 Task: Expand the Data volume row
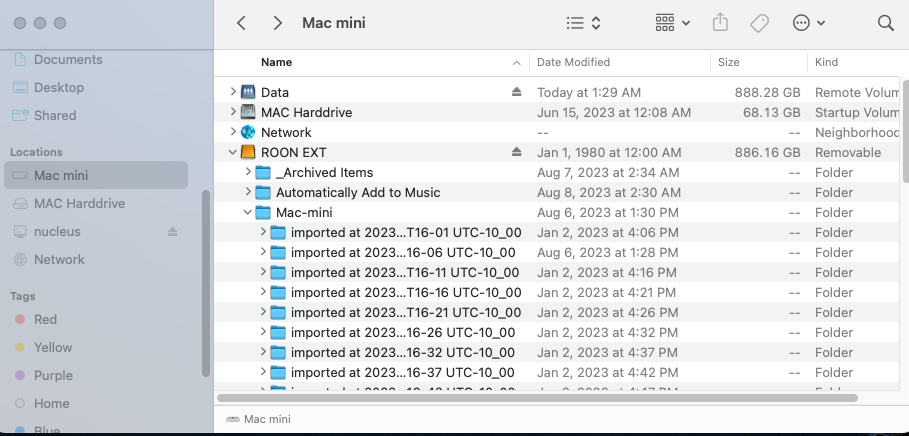pos(232,92)
